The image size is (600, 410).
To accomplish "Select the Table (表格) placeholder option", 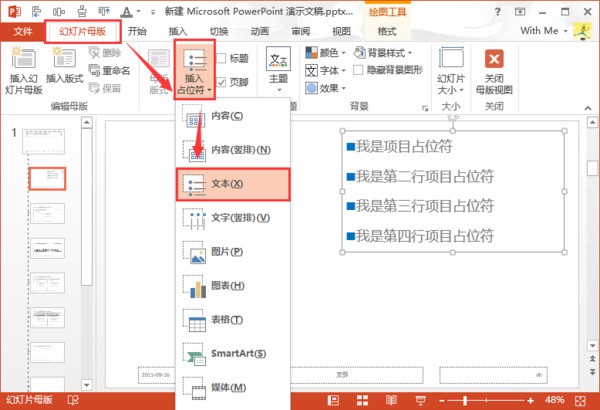I will tap(233, 320).
